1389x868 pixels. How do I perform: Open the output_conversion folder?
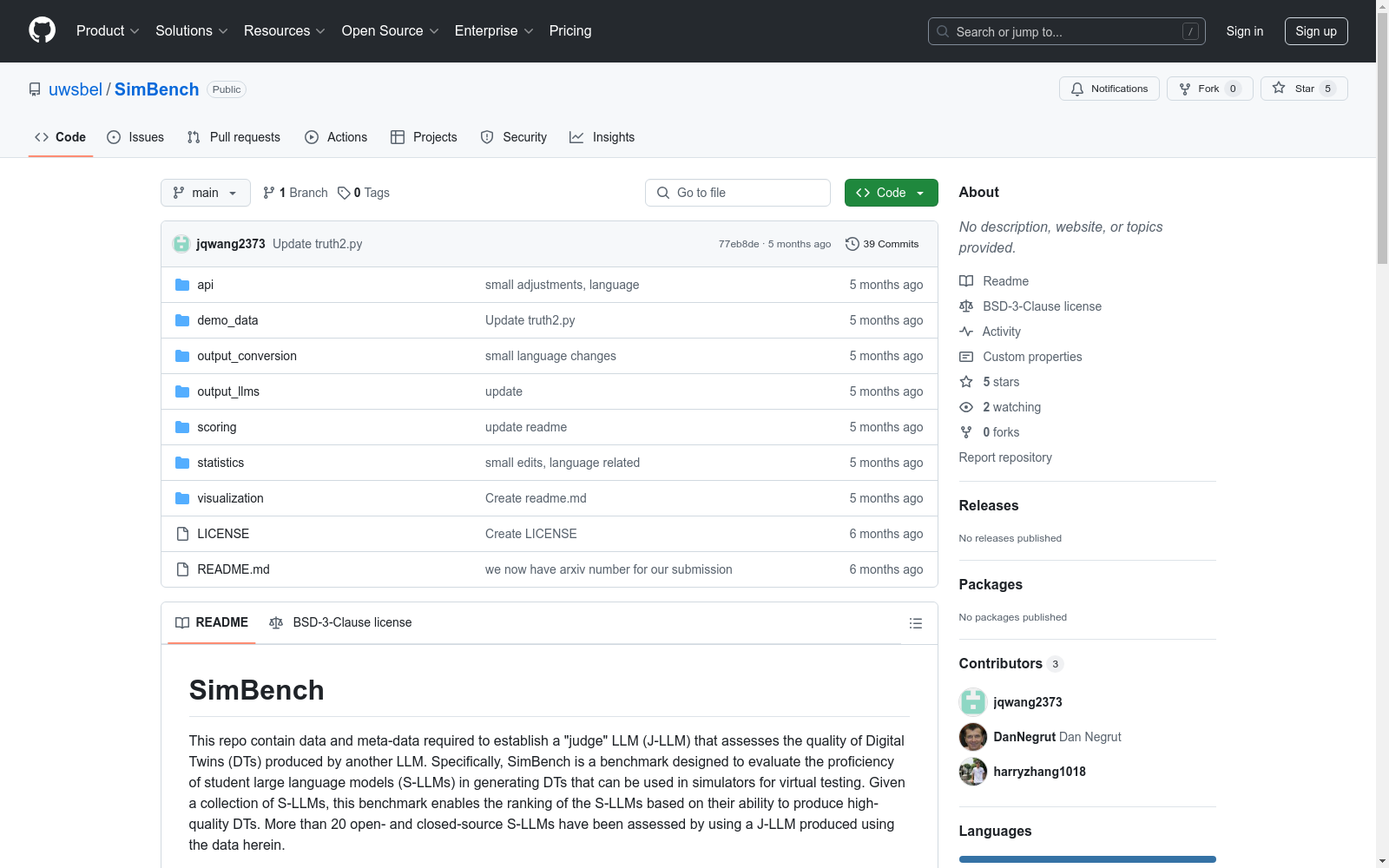tap(247, 356)
